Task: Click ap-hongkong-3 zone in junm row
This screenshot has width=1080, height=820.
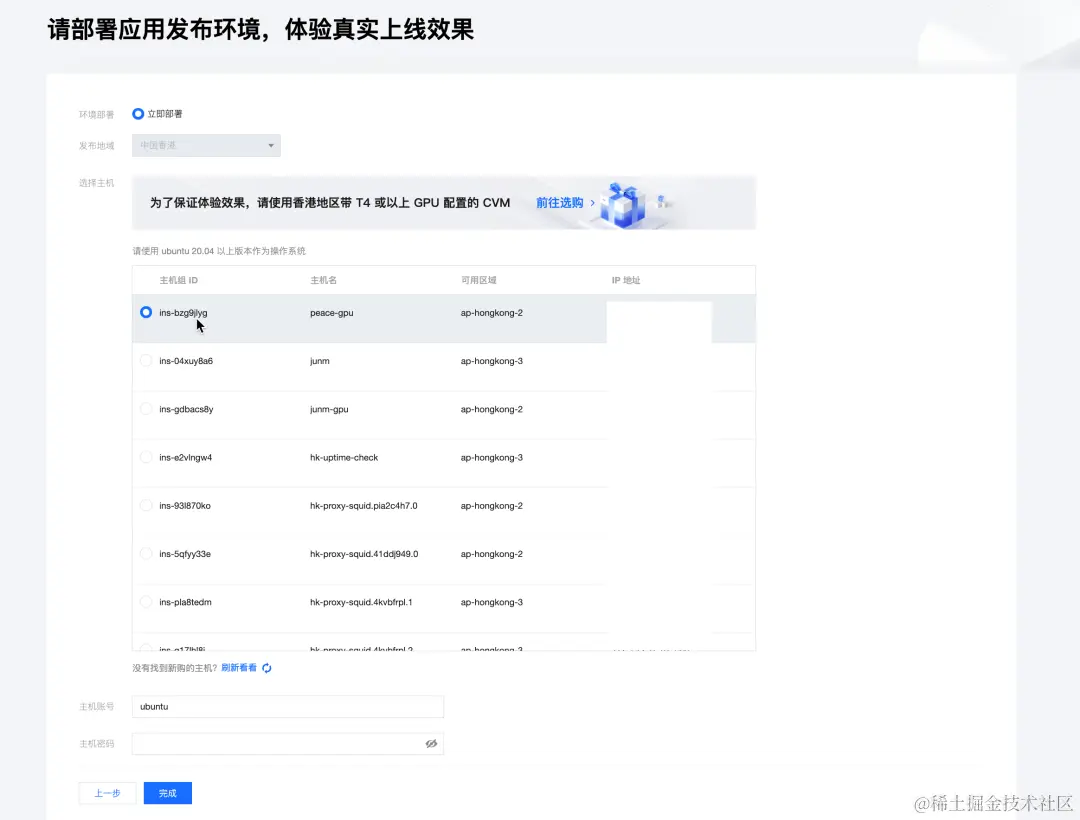Action: point(492,361)
